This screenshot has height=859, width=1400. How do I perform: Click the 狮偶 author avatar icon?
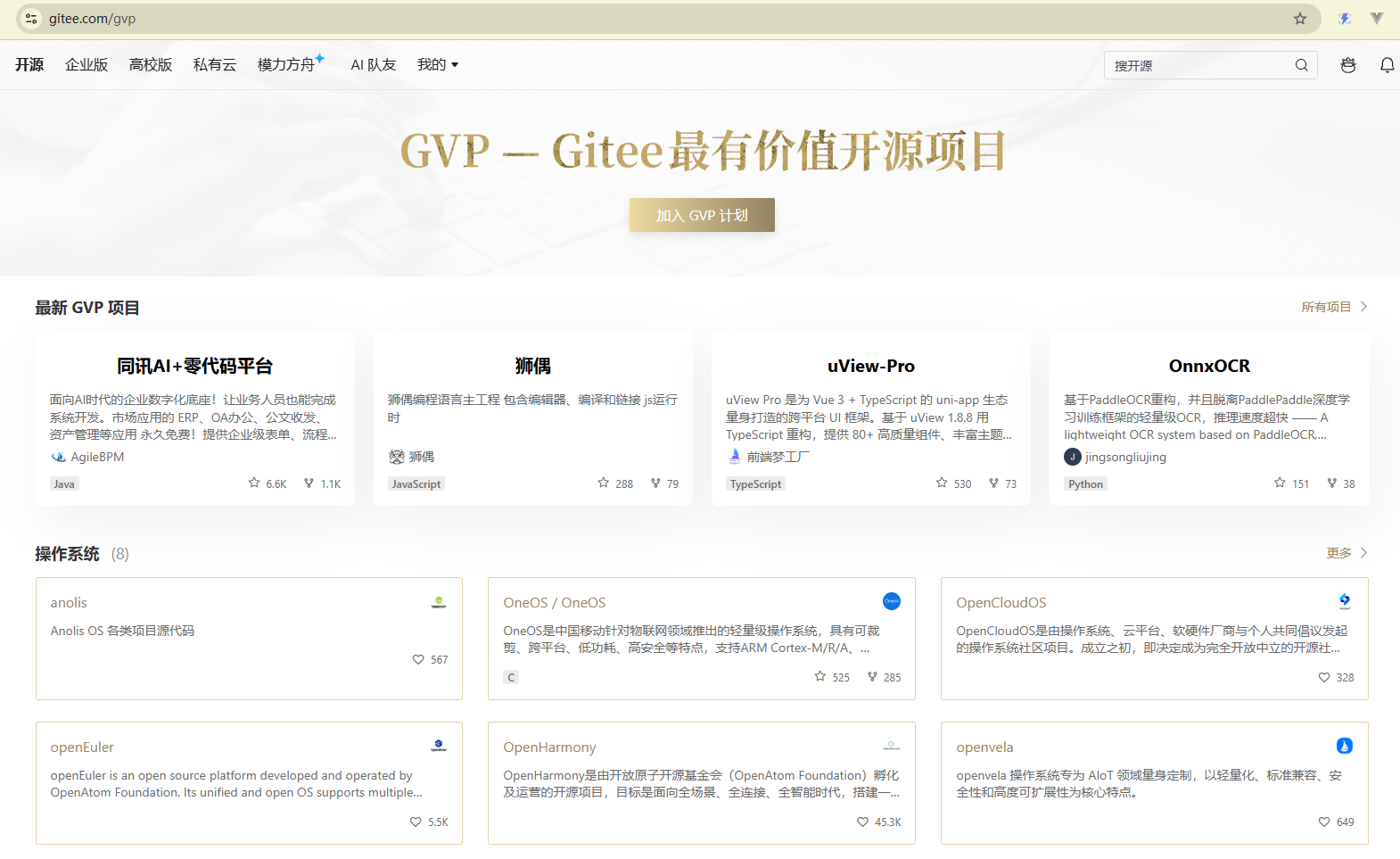click(397, 457)
